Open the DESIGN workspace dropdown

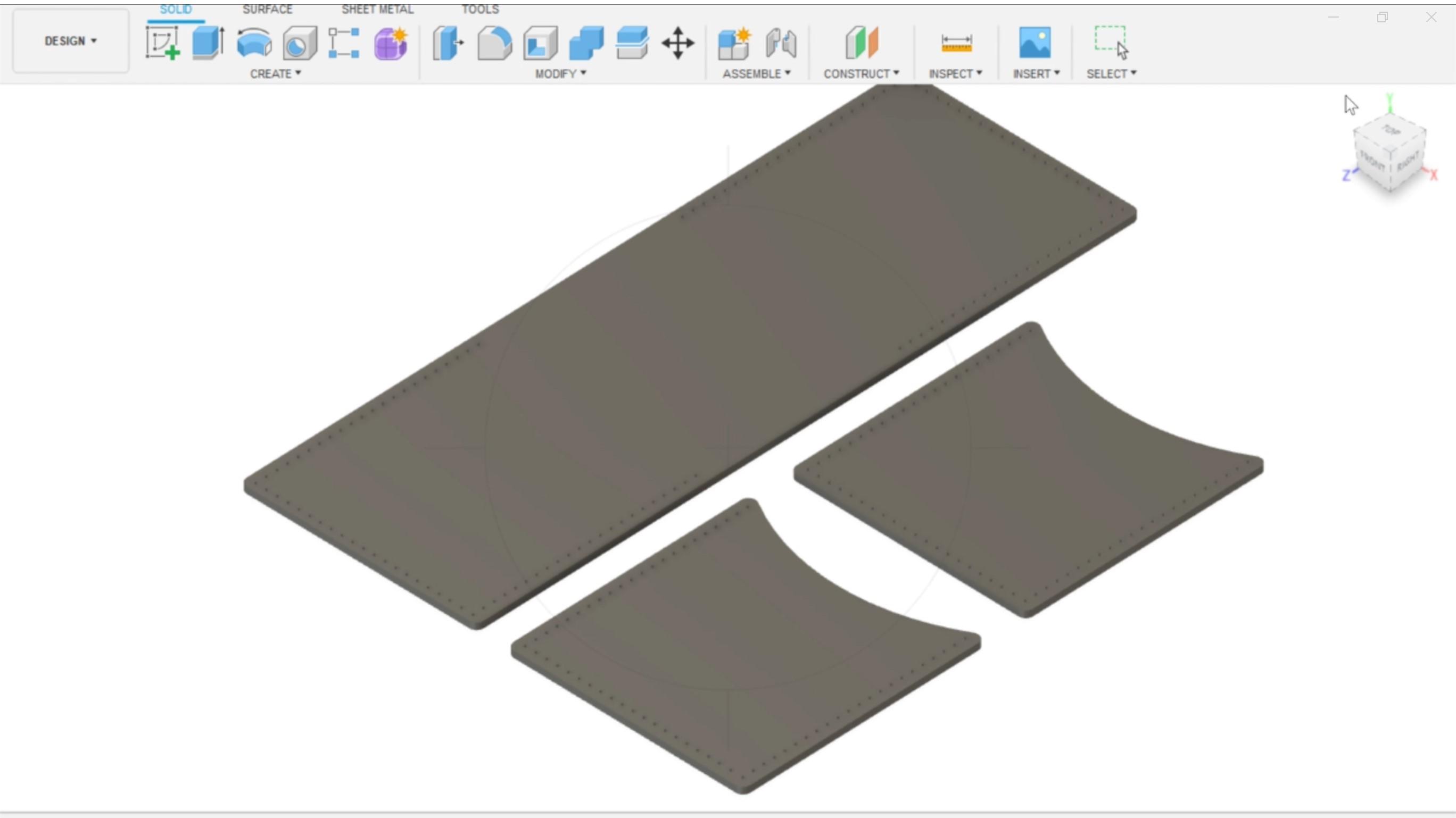71,40
